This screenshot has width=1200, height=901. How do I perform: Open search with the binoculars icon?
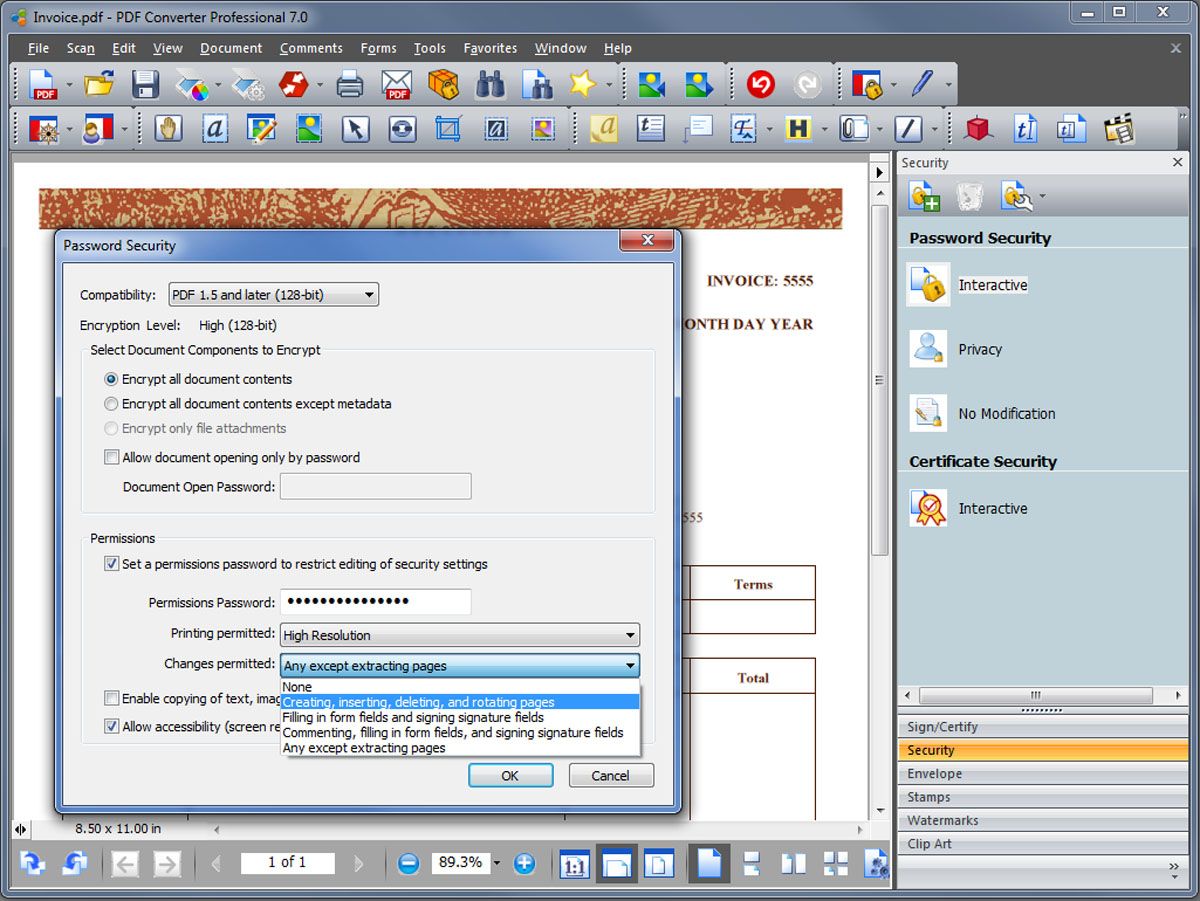[x=490, y=84]
